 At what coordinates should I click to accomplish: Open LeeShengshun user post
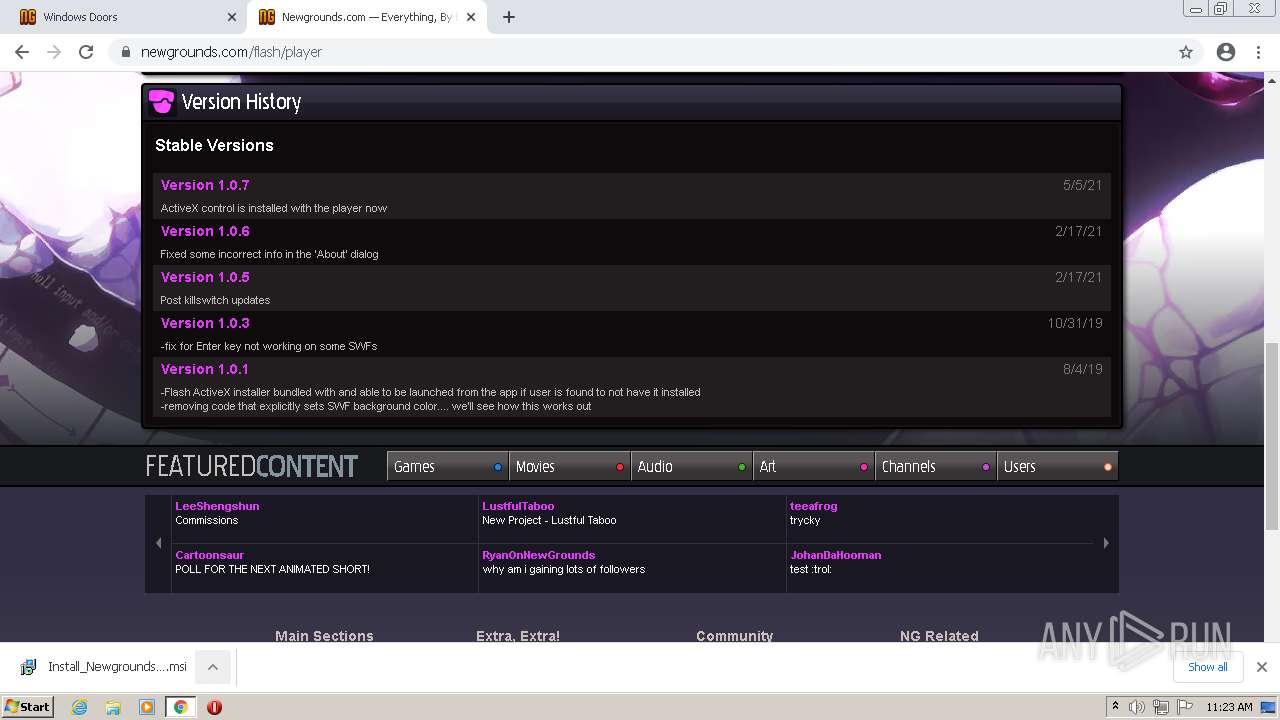tap(217, 506)
